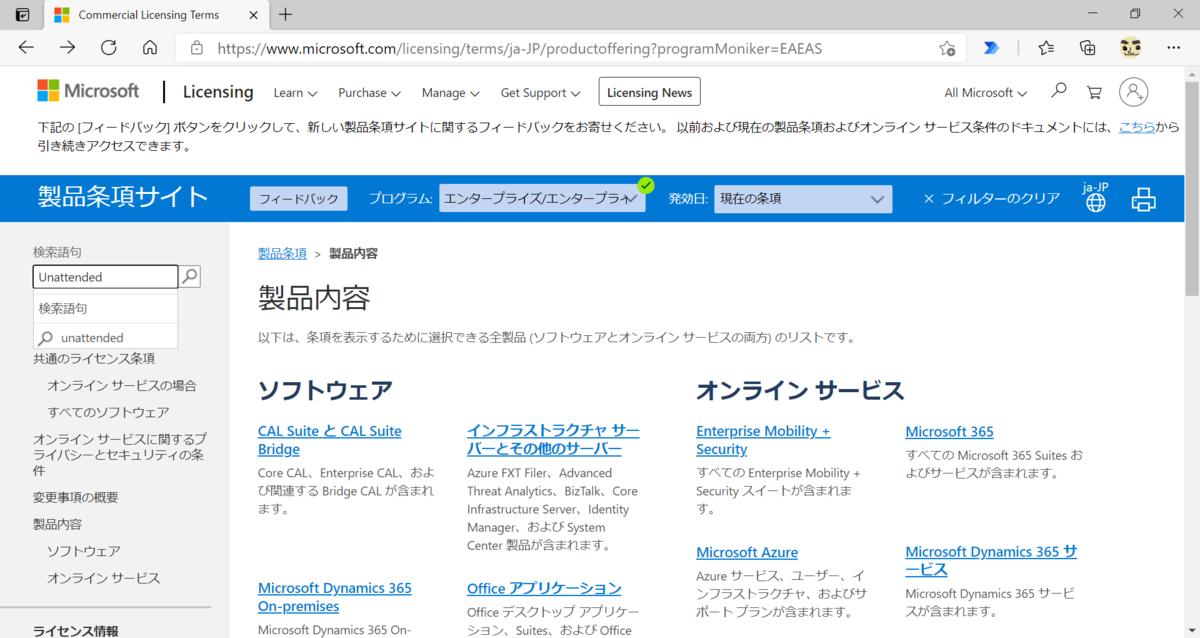Click the こちら link in the notice
This screenshot has height=638, width=1200.
pyautogui.click(x=1137, y=127)
